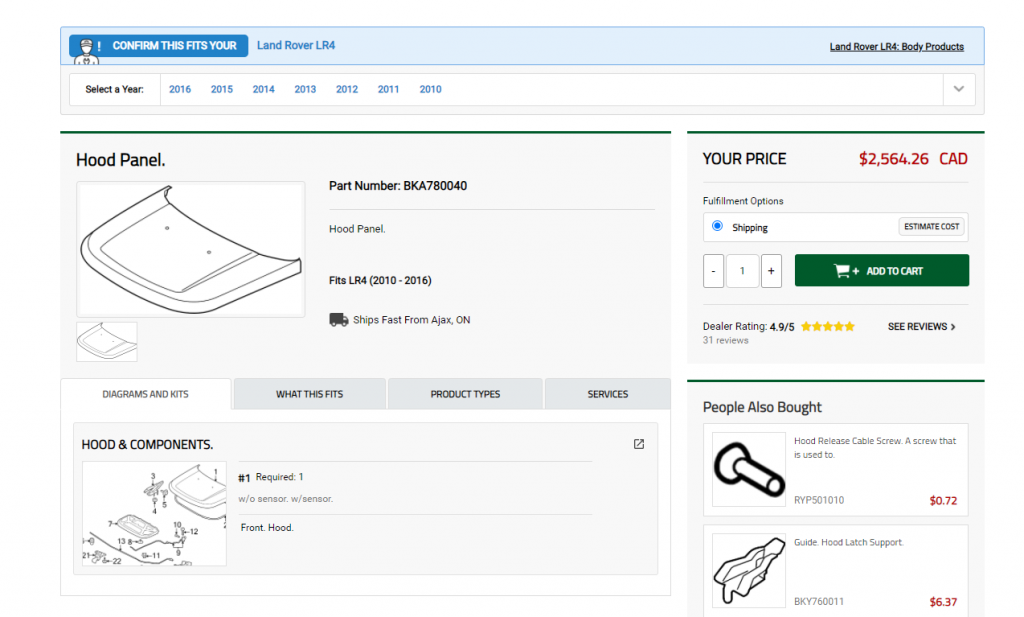This screenshot has height=617, width=1024.
Task: Select year 2014
Action: (x=263, y=89)
